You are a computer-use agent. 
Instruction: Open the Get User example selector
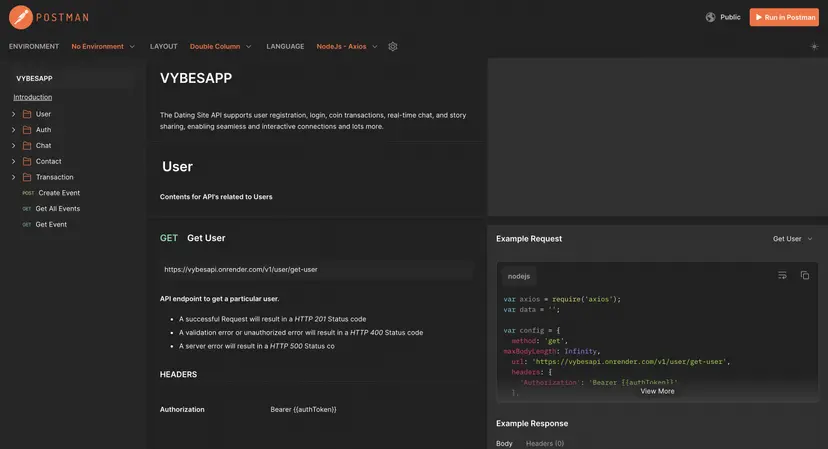(x=792, y=239)
